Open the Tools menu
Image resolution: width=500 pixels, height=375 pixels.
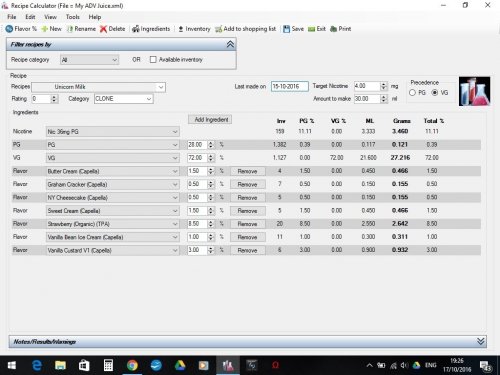[73, 17]
